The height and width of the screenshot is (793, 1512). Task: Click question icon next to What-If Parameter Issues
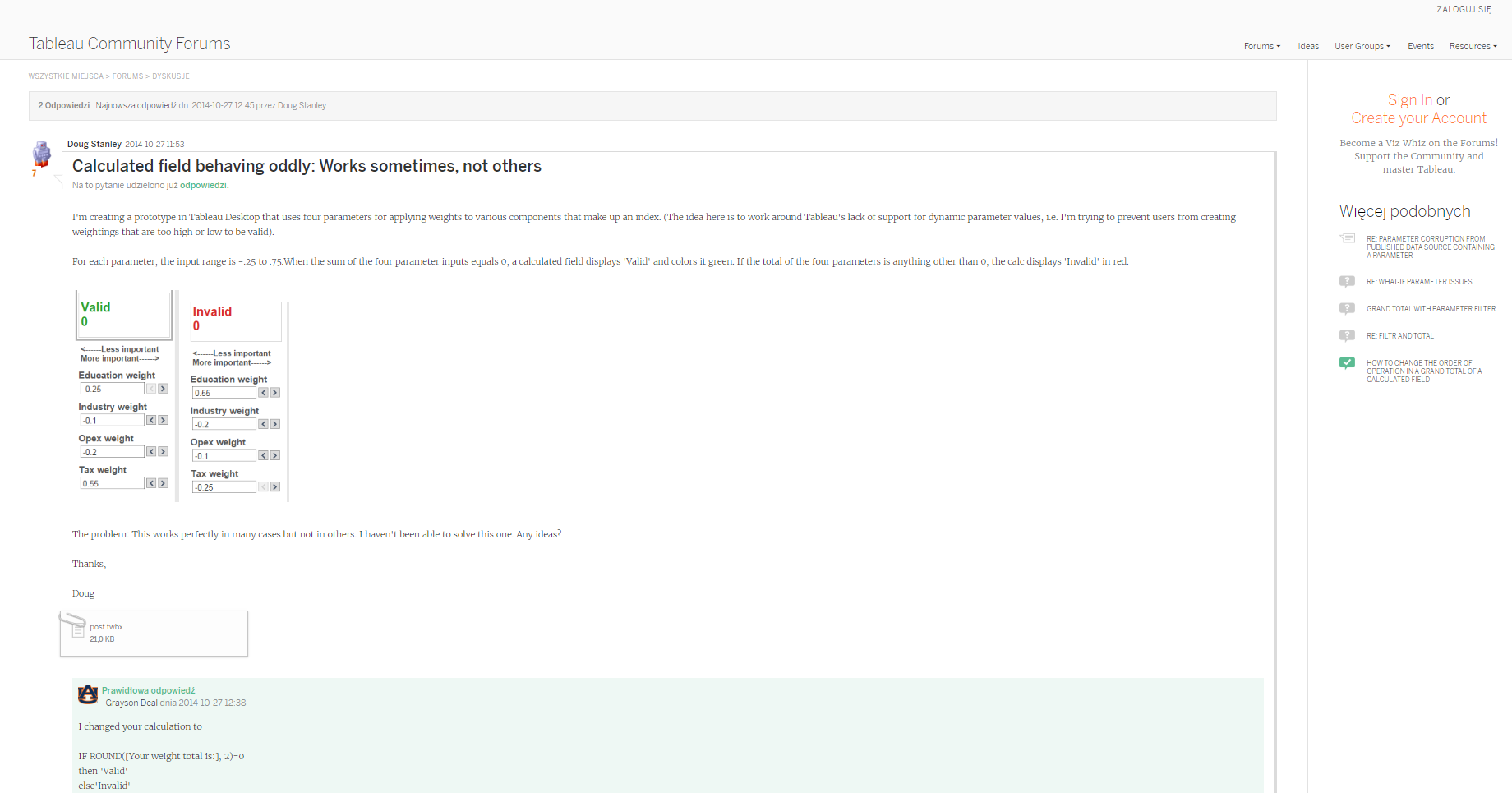coord(1347,282)
